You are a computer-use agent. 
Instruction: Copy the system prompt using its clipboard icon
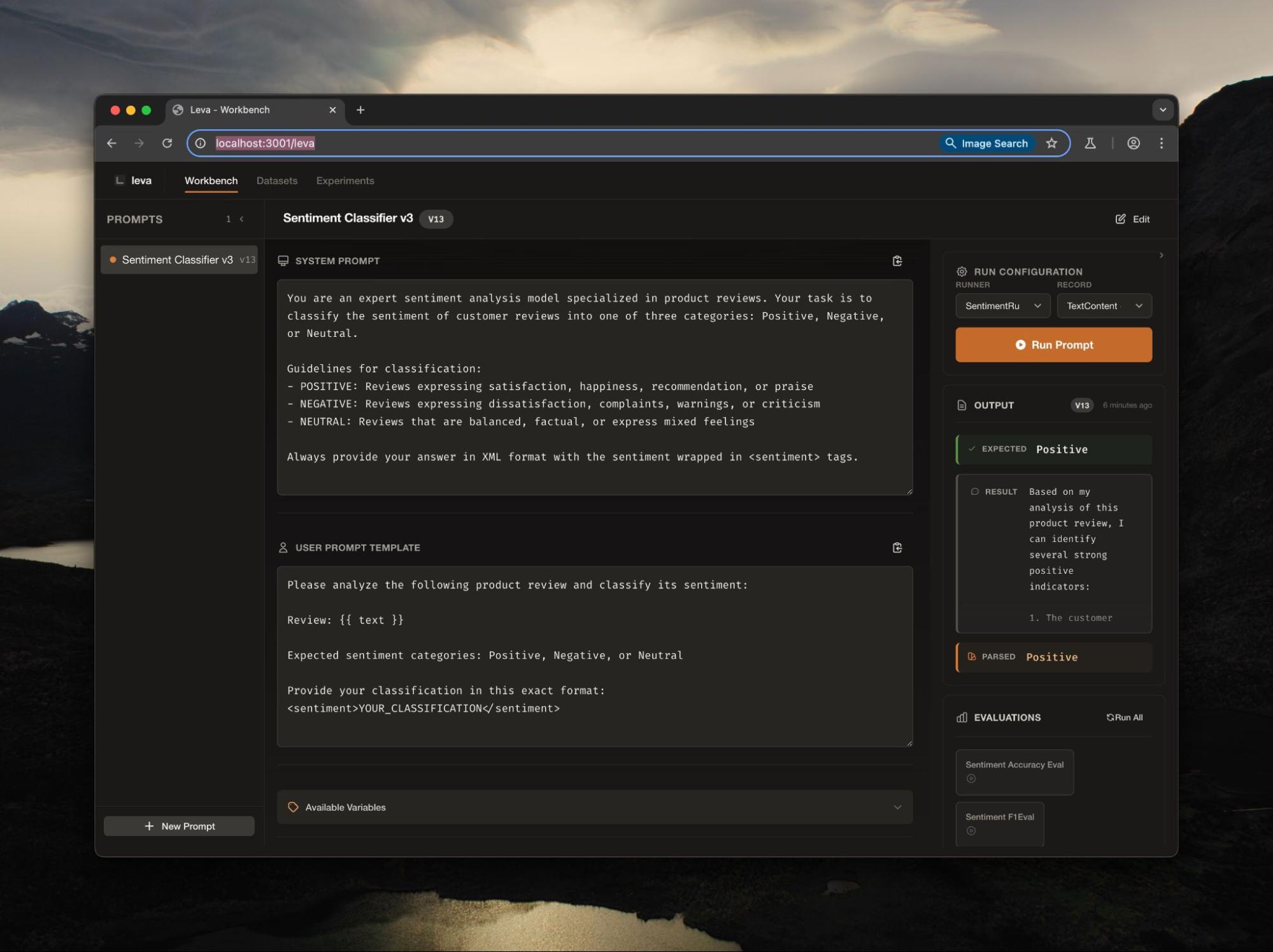click(897, 260)
